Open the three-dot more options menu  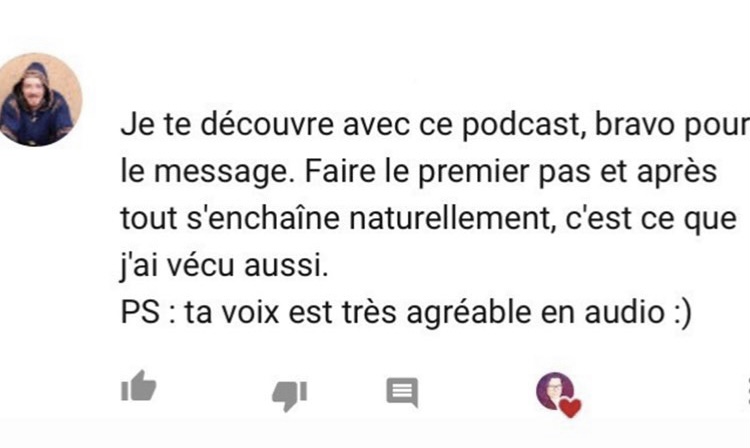(x=748, y=392)
